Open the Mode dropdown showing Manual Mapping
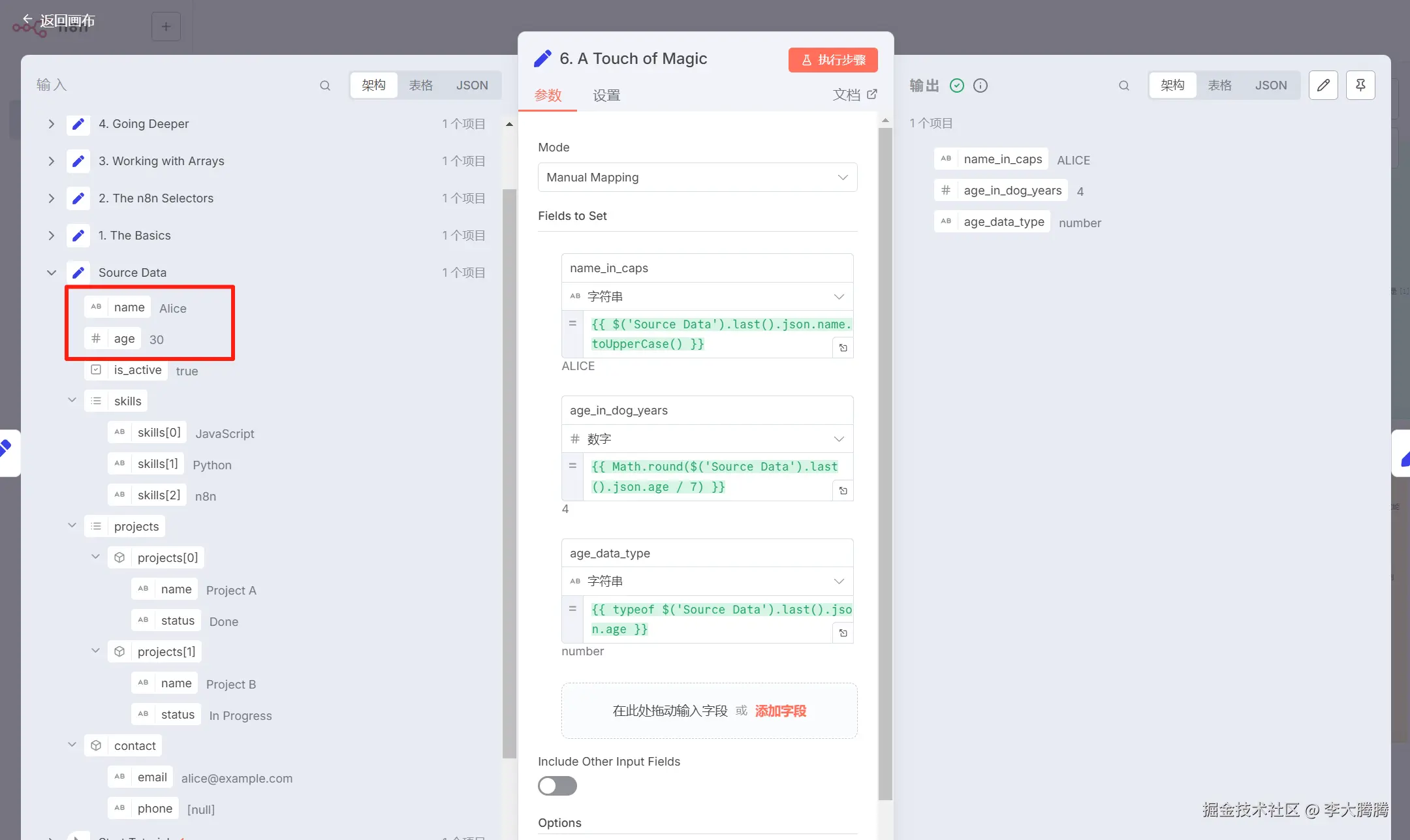The width and height of the screenshot is (1410, 840). coord(697,178)
